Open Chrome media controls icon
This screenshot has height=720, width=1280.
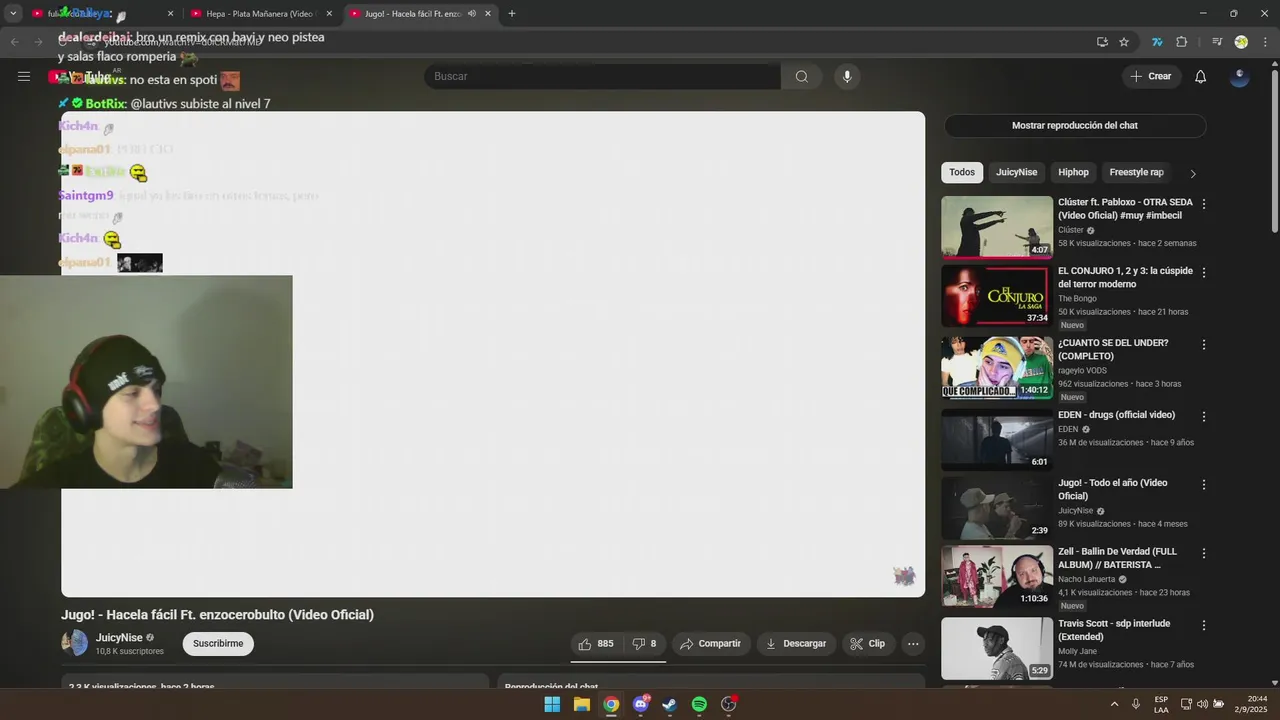coord(1217,42)
